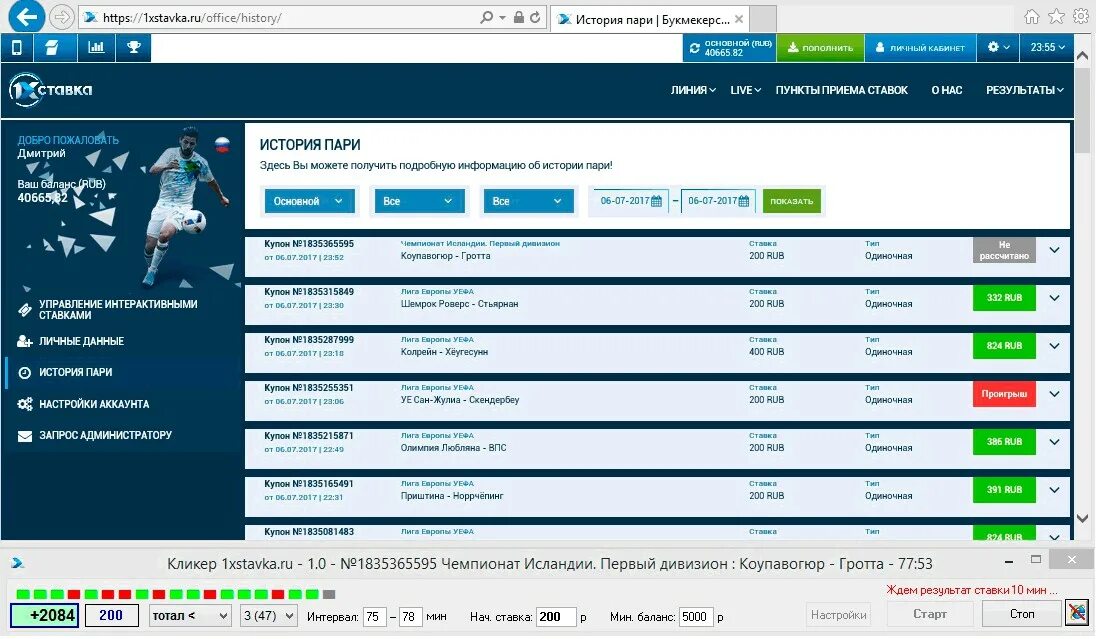
Task: Go to ПУНКТЫ ПРИЕМА СТАВОК
Action: click(842, 90)
